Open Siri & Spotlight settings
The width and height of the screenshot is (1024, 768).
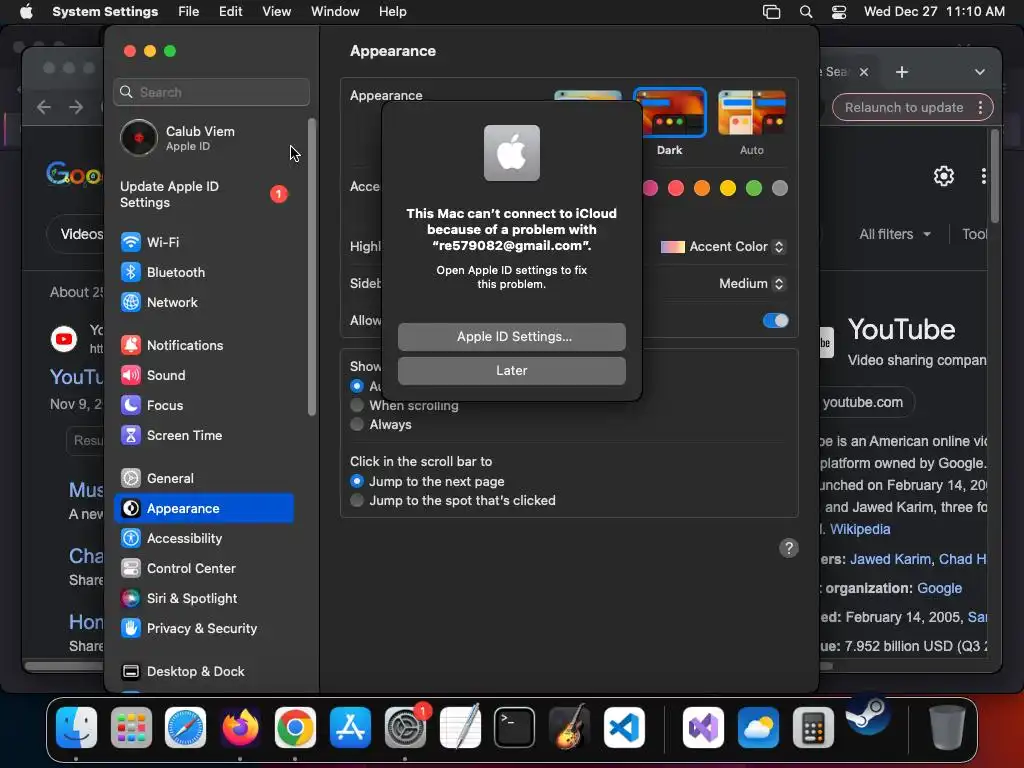point(204,599)
